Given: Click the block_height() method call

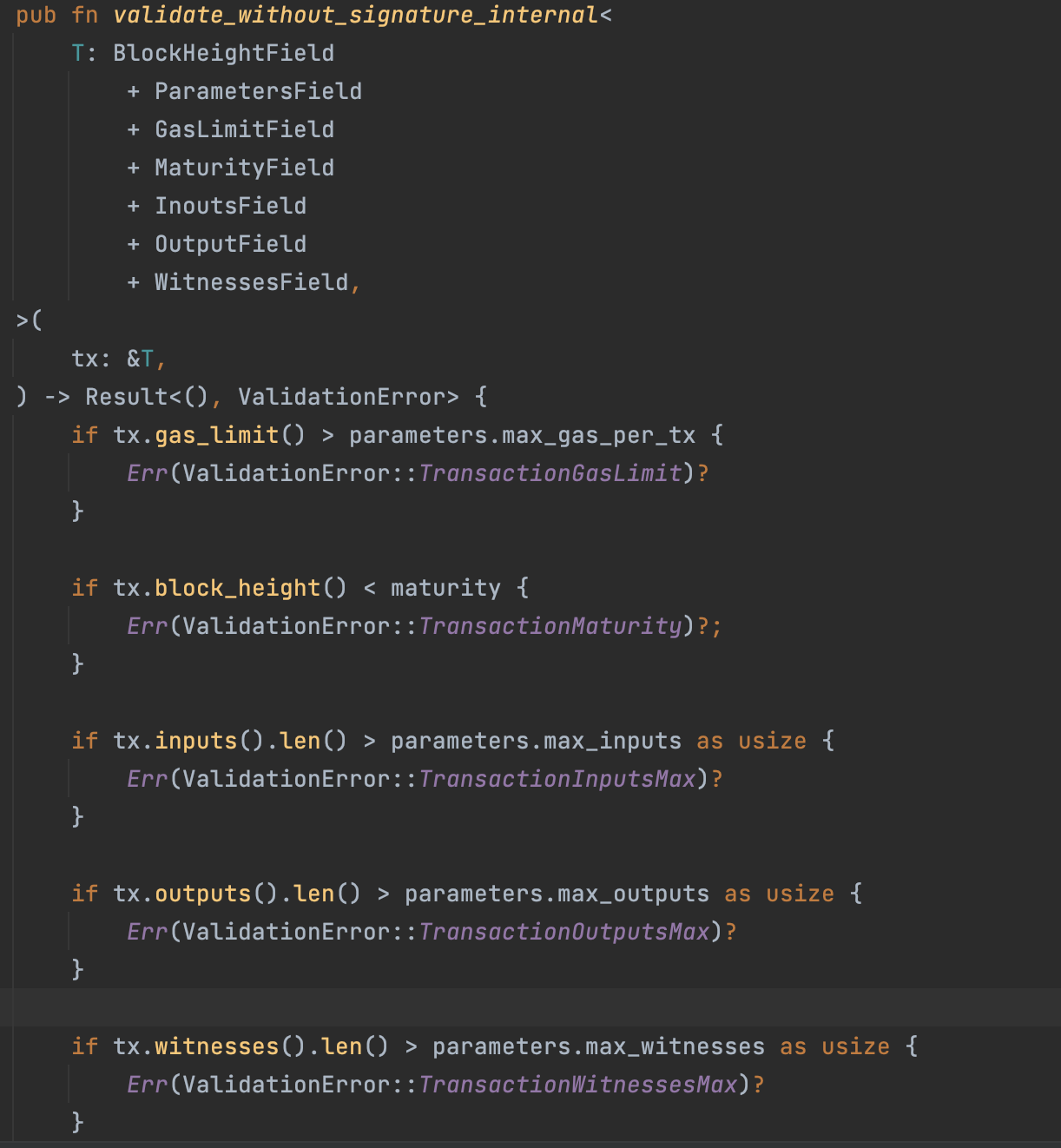Looking at the screenshot, I should pos(251,588).
